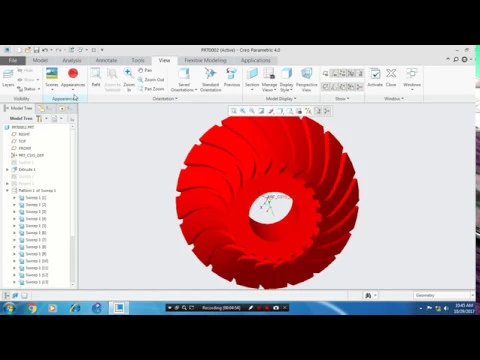Viewport: 480px width, 360px height.
Task: Select the Zoom In tool
Action: tap(128, 79)
